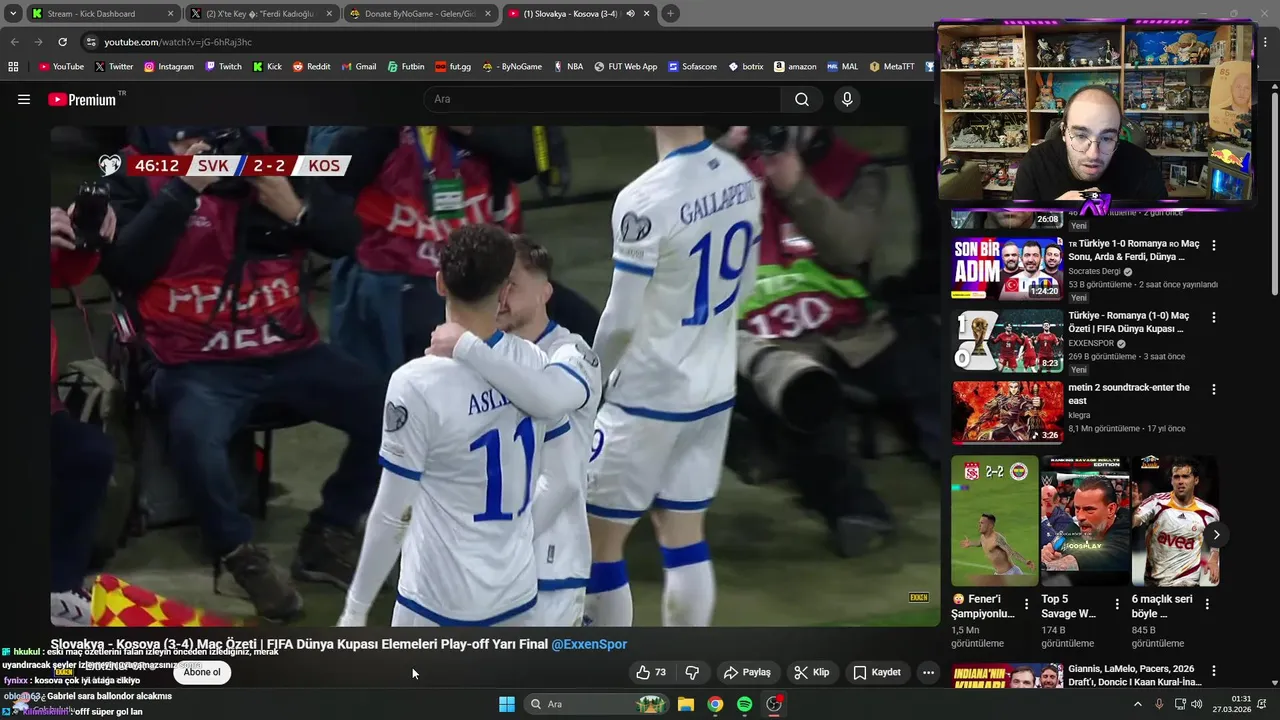Open the botrix bookmark
The height and width of the screenshot is (720, 1280).
[746, 66]
